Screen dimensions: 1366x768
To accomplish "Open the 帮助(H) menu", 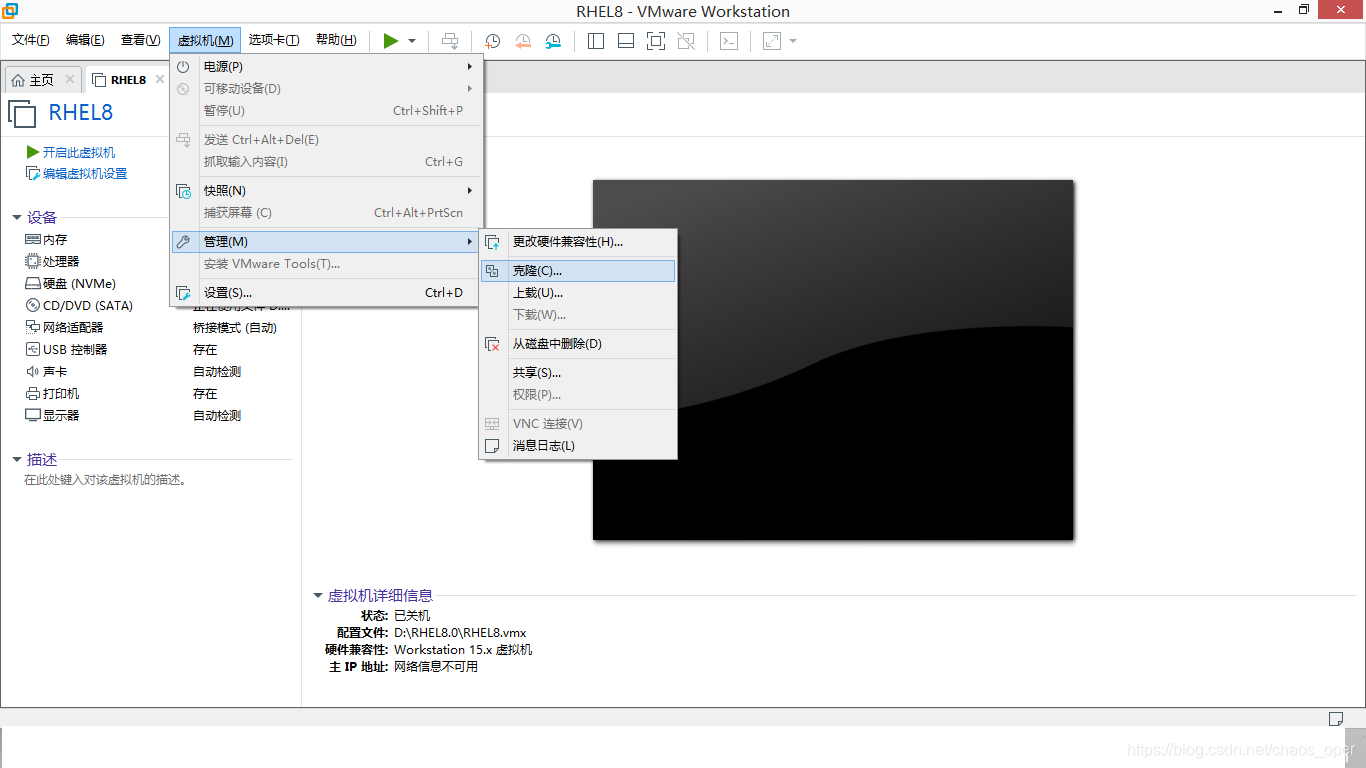I will click(x=336, y=40).
